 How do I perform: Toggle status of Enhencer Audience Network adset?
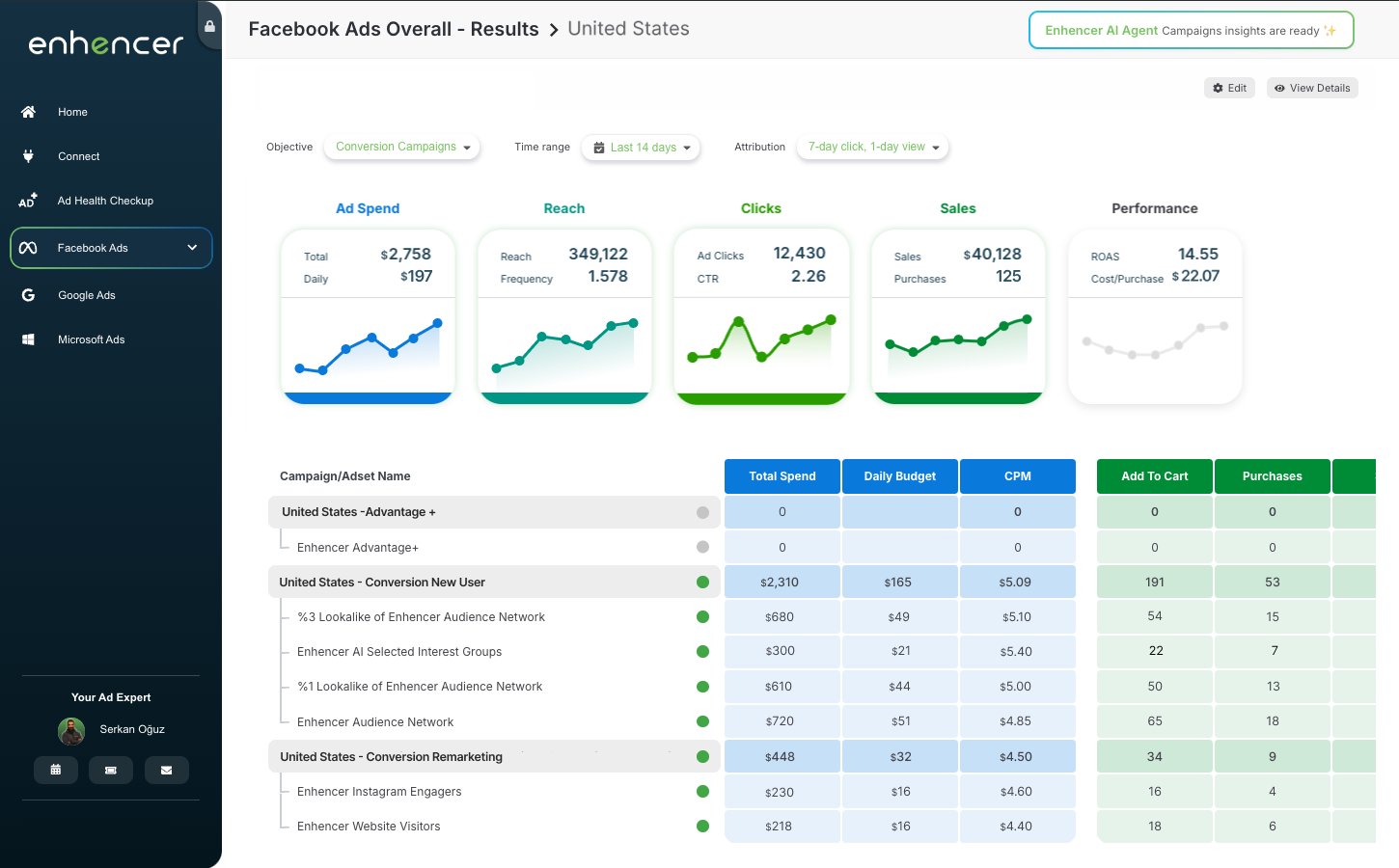[x=702, y=721]
